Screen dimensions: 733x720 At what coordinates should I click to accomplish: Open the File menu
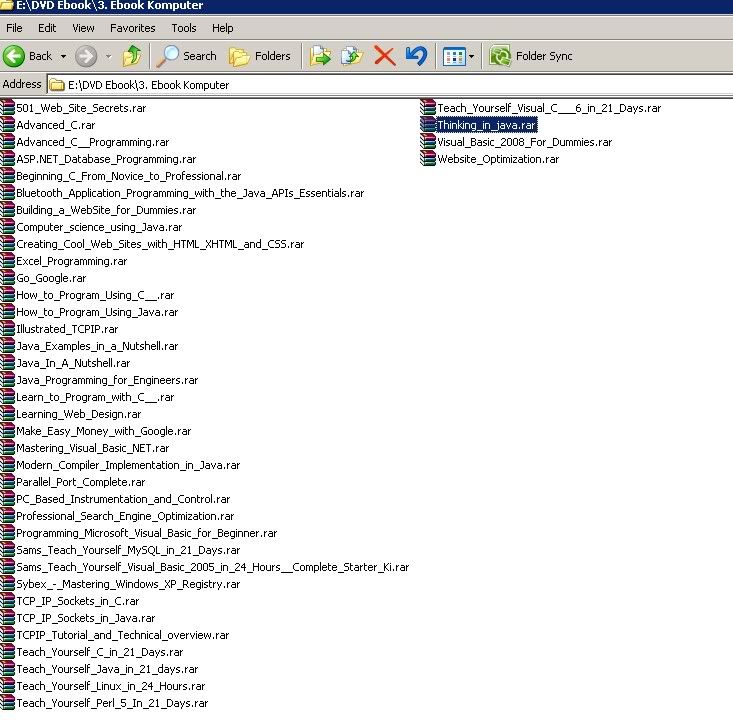click(x=14, y=28)
